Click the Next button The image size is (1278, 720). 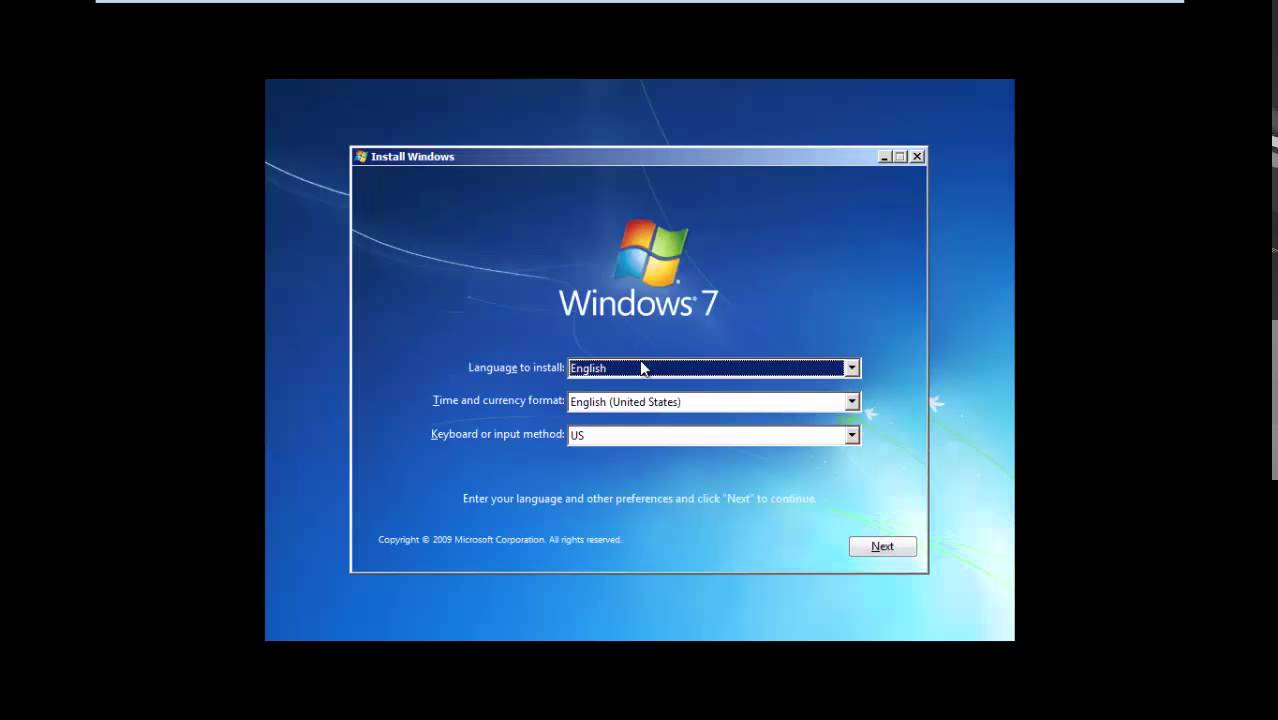882,546
